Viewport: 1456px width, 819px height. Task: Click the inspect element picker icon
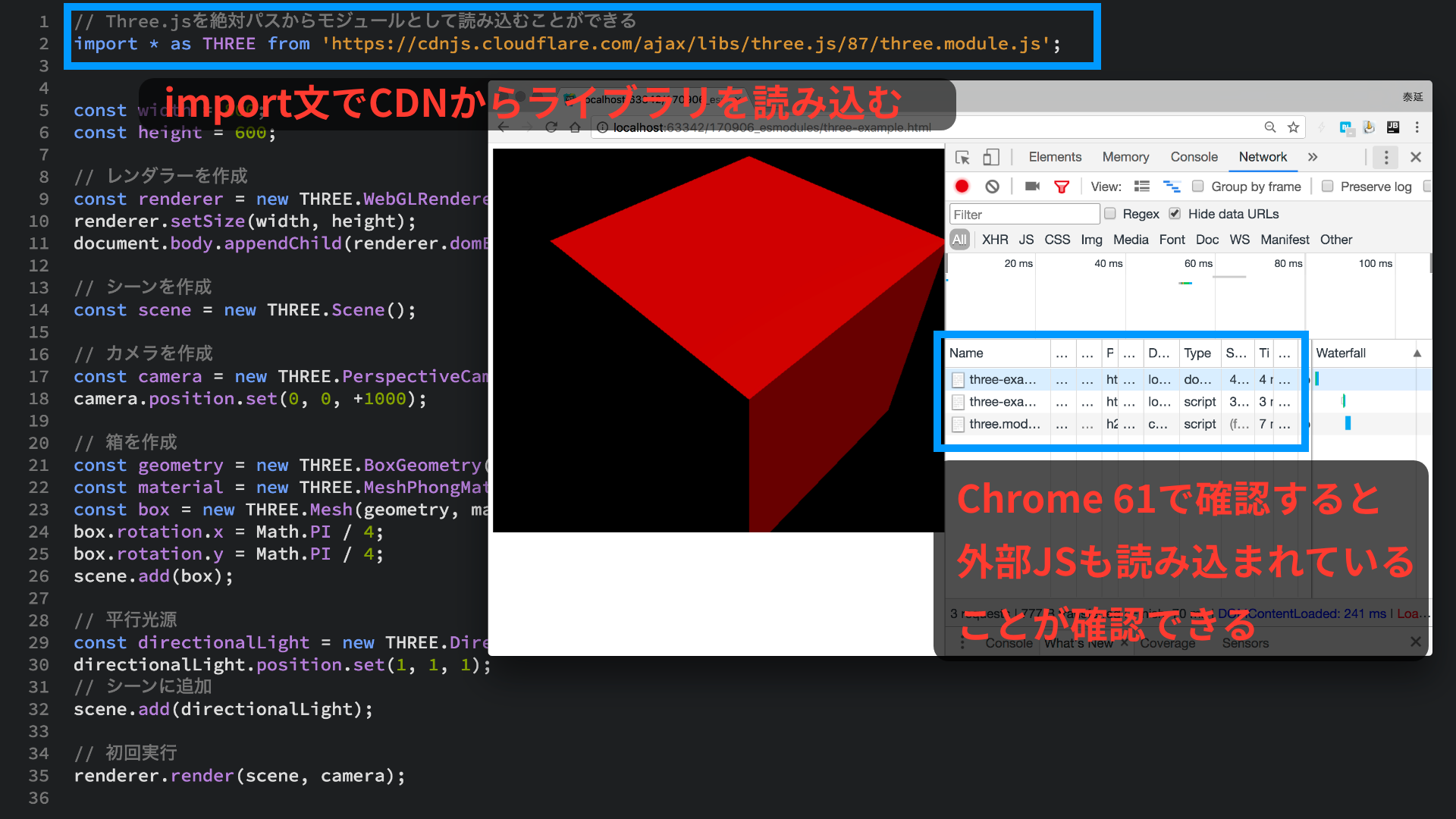tap(962, 157)
